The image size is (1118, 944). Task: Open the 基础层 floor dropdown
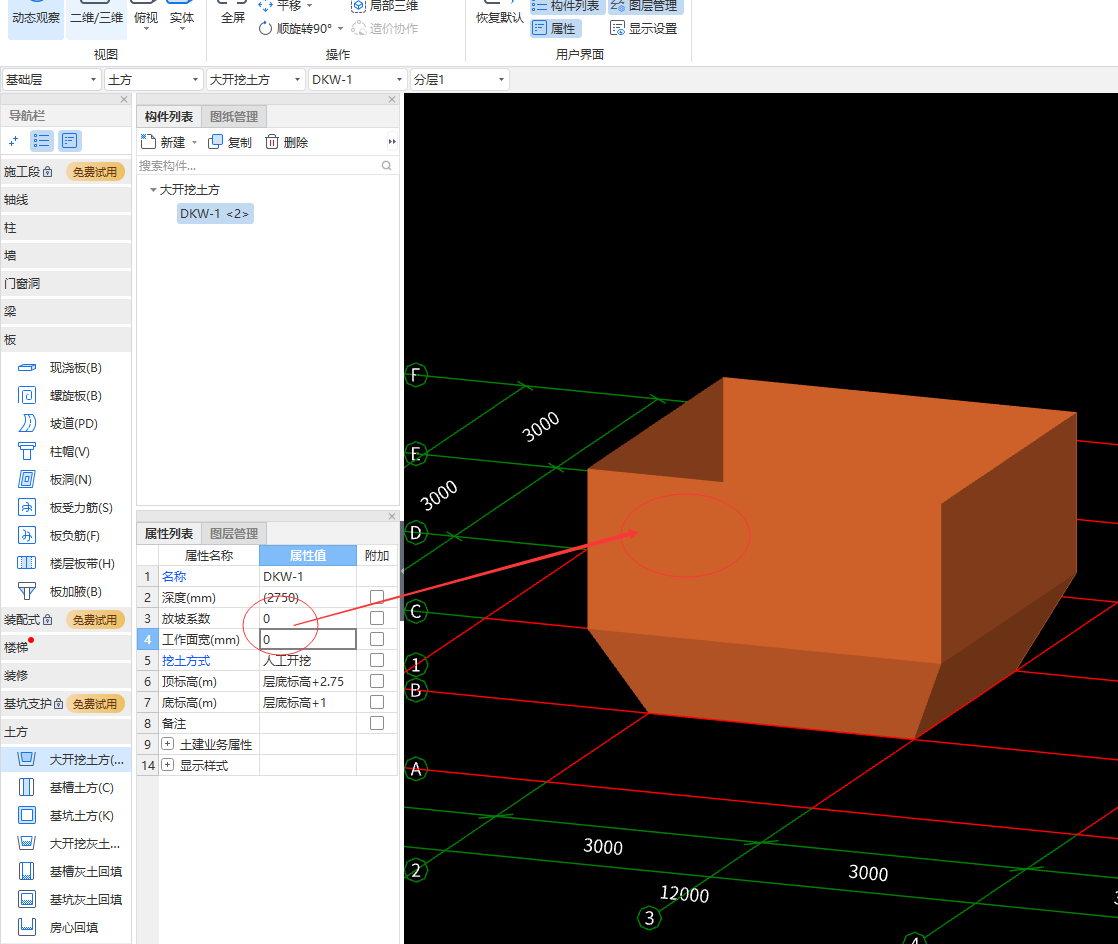[x=51, y=80]
